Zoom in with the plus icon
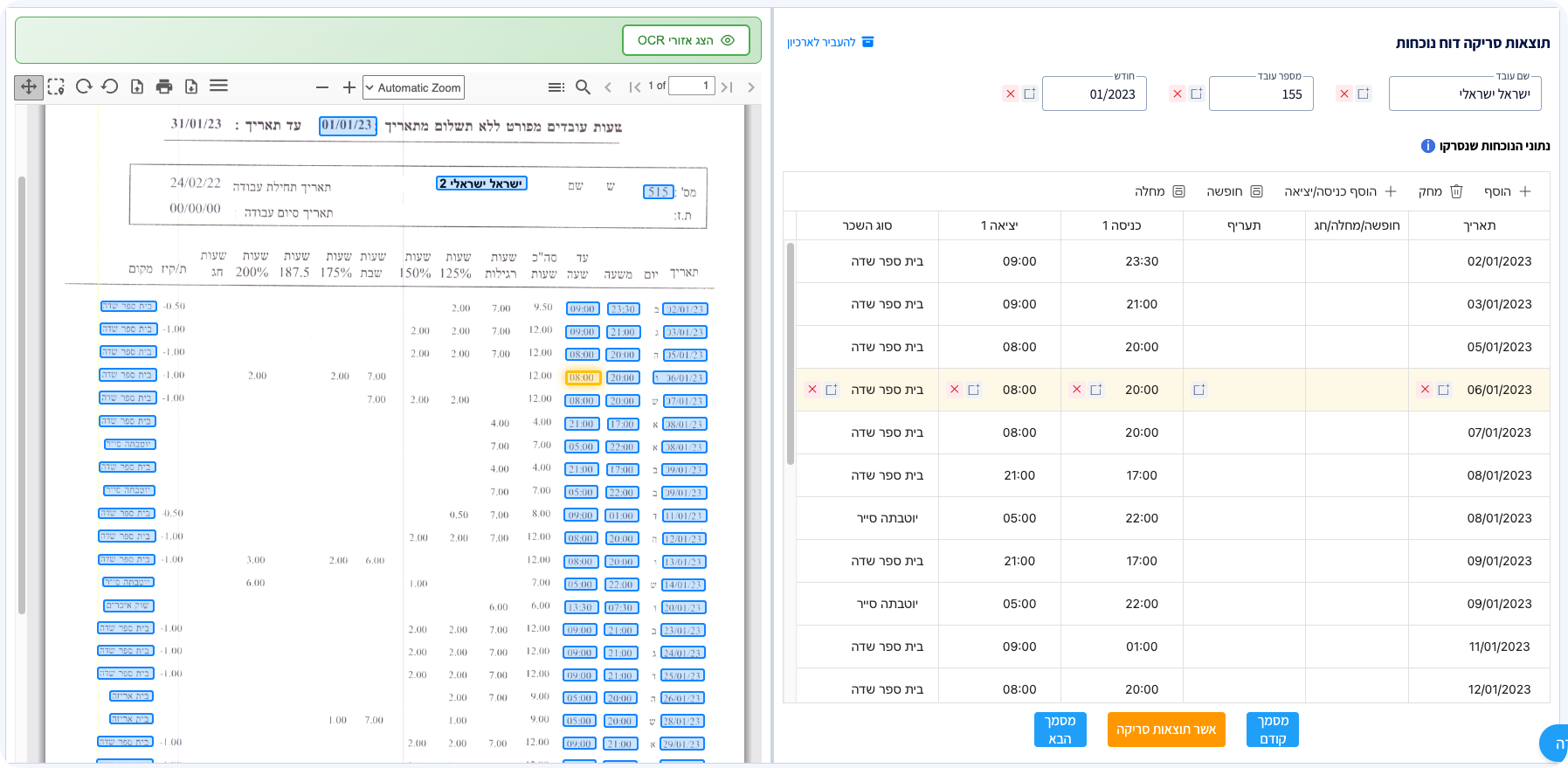1568x768 pixels. coord(349,87)
